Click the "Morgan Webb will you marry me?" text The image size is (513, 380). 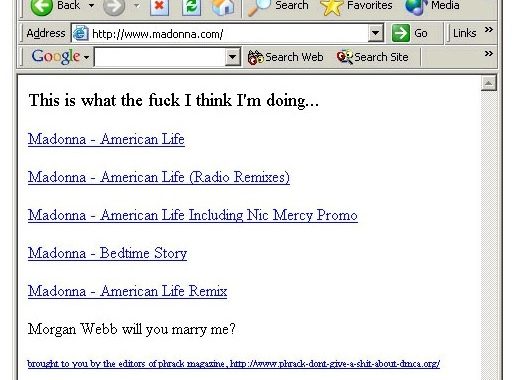pos(132,329)
